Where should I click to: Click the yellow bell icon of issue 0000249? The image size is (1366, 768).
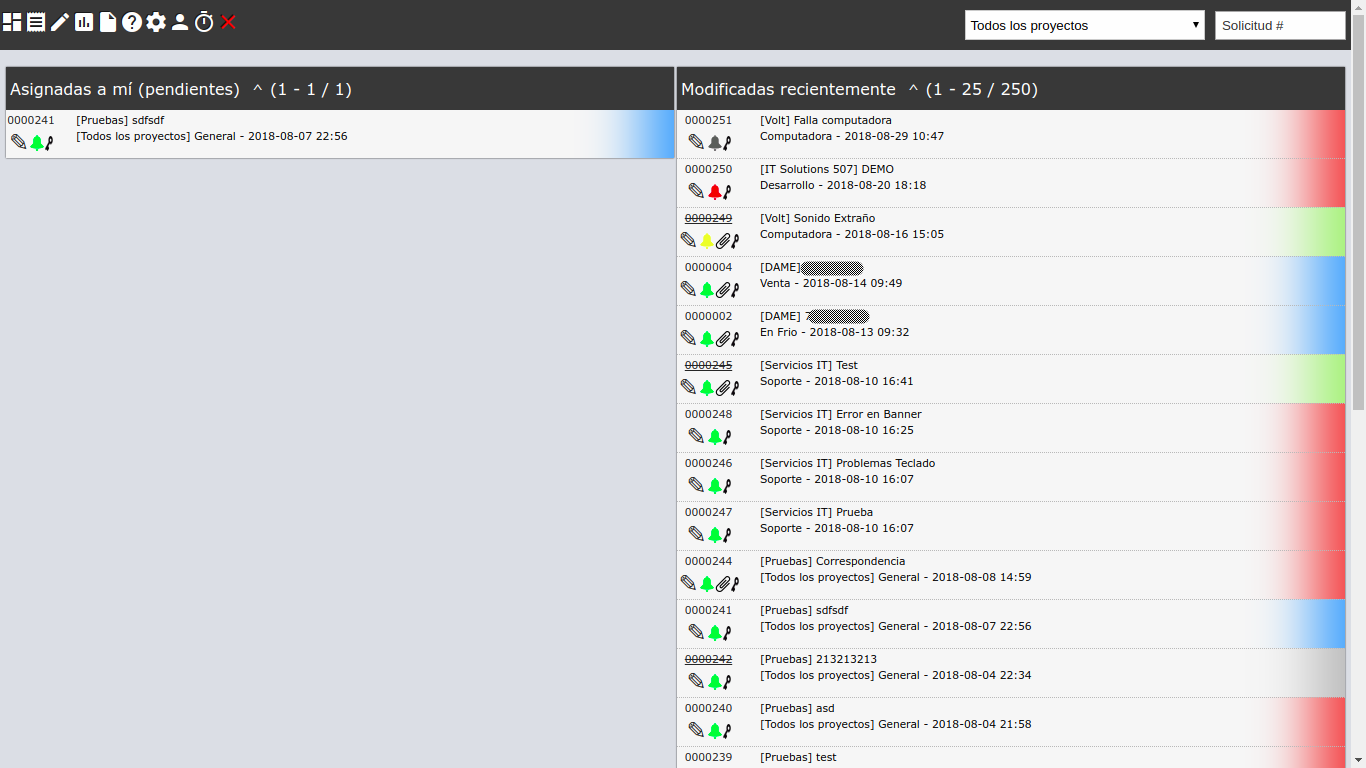[x=707, y=240]
